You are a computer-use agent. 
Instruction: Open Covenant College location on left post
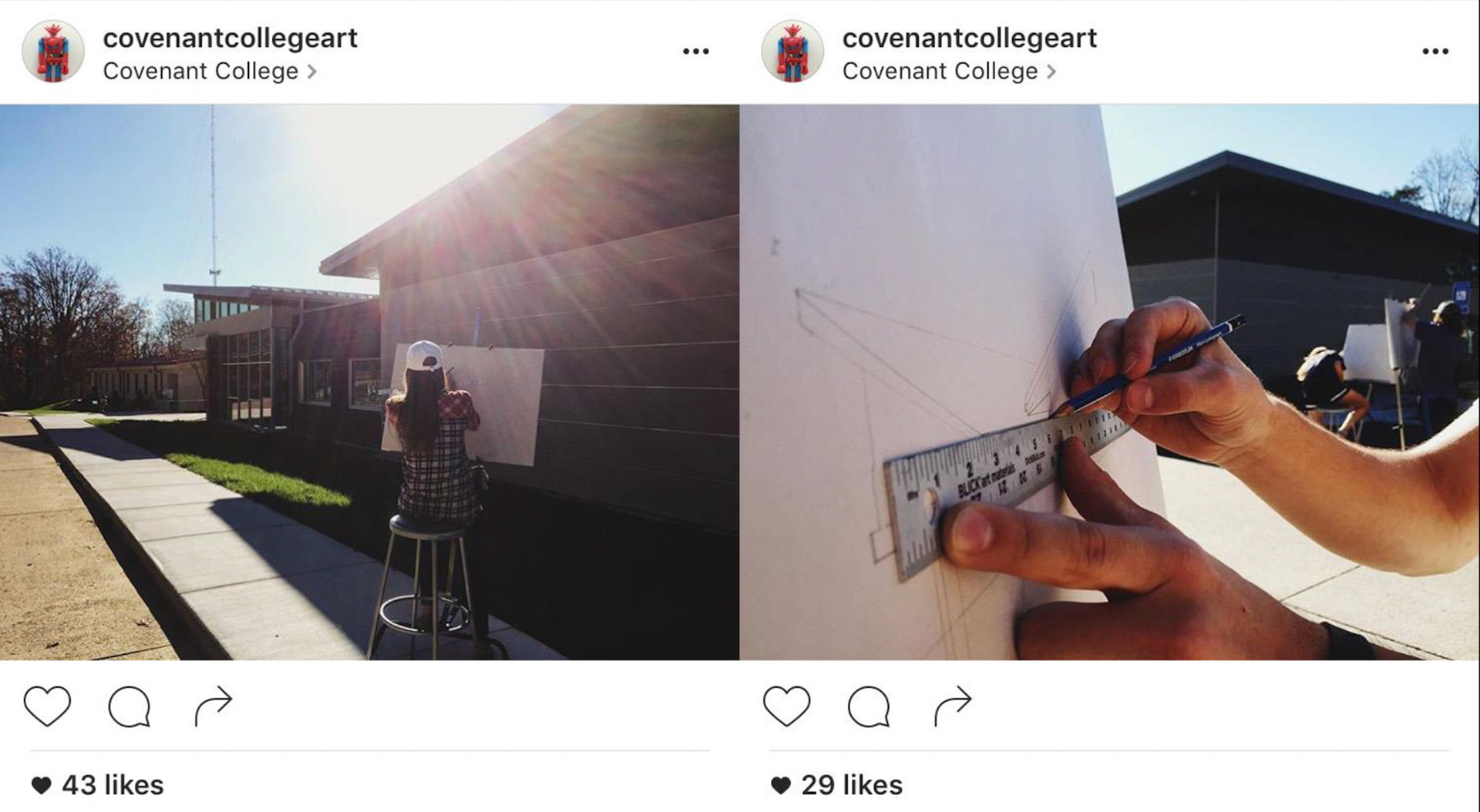200,71
